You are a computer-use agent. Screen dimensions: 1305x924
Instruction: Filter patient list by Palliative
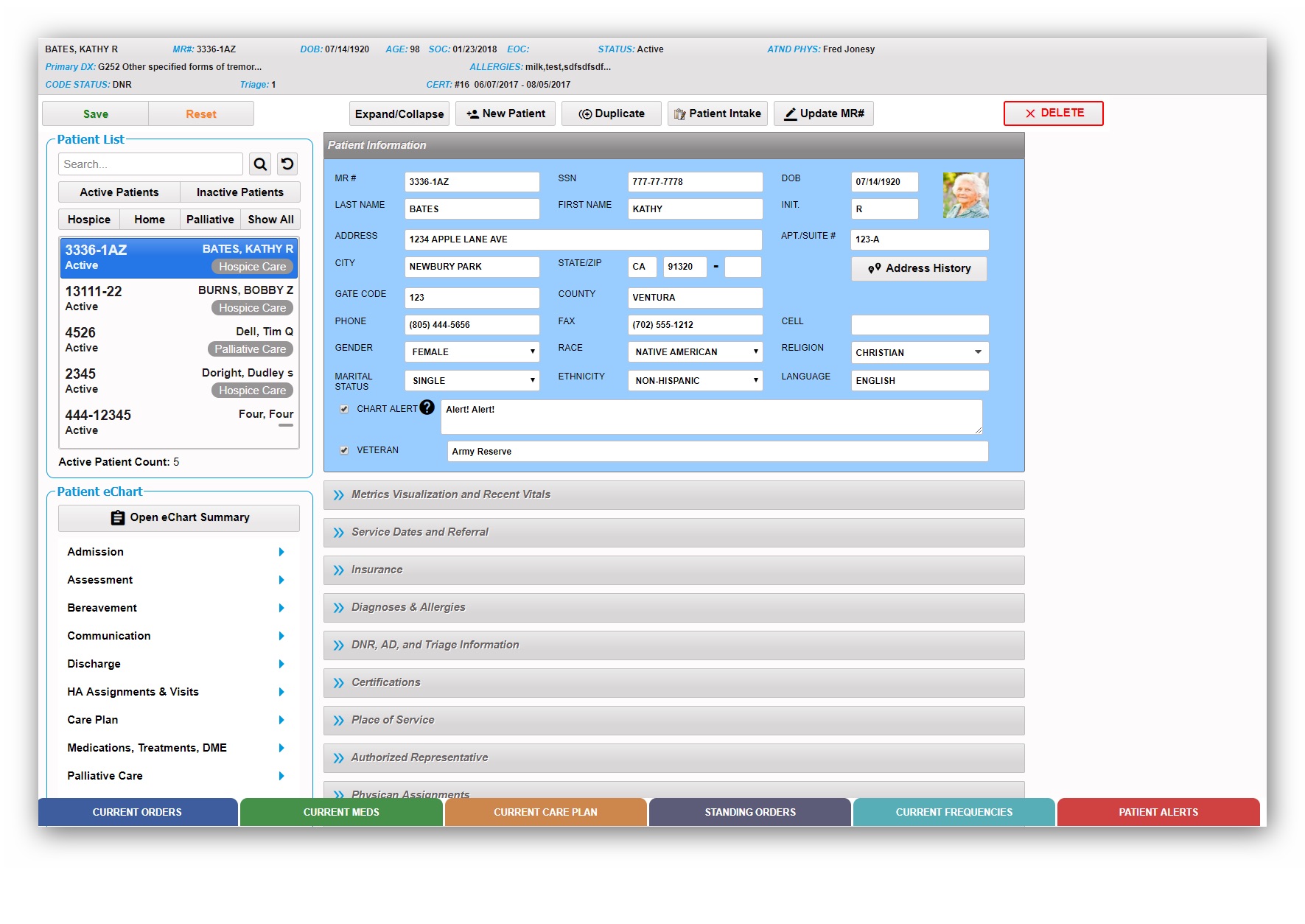[210, 220]
